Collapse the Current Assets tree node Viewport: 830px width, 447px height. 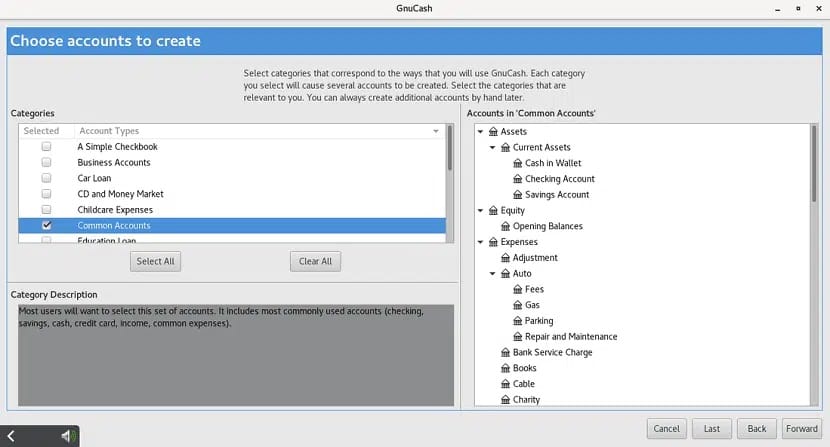(493, 147)
